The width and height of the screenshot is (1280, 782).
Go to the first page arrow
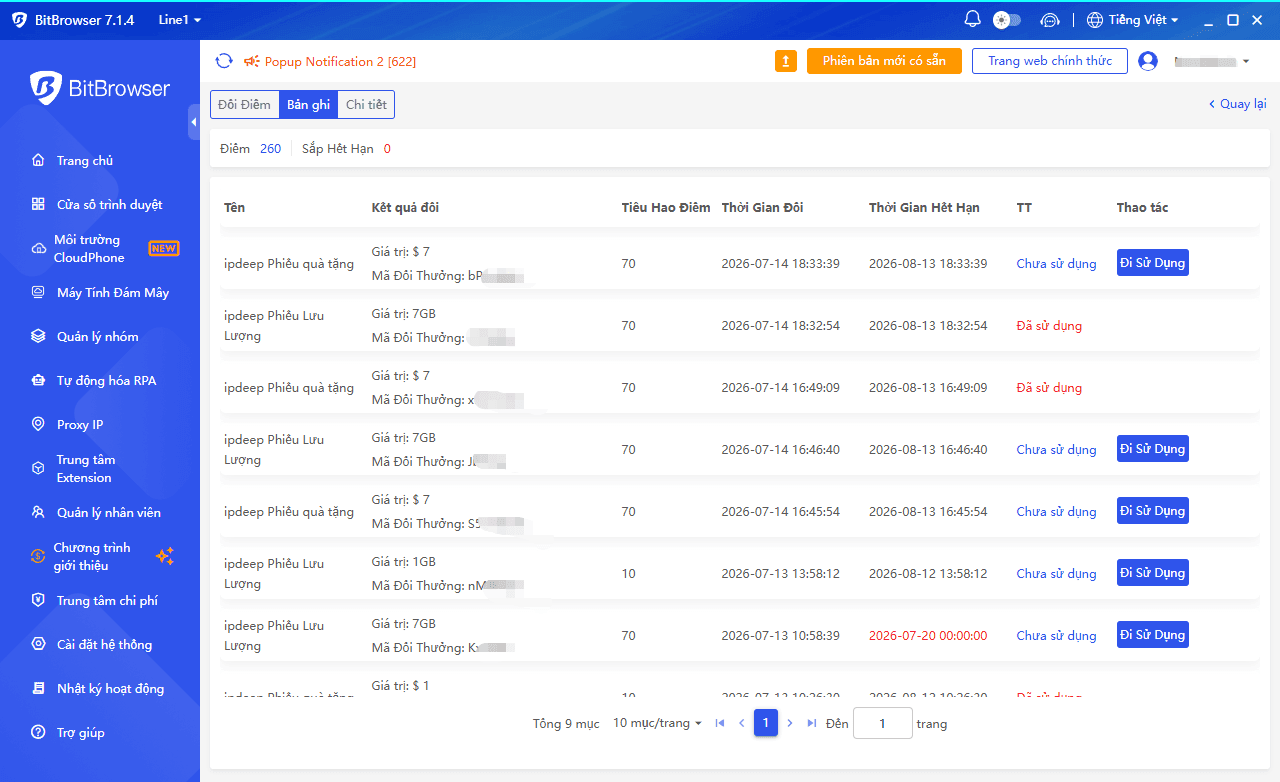point(720,723)
